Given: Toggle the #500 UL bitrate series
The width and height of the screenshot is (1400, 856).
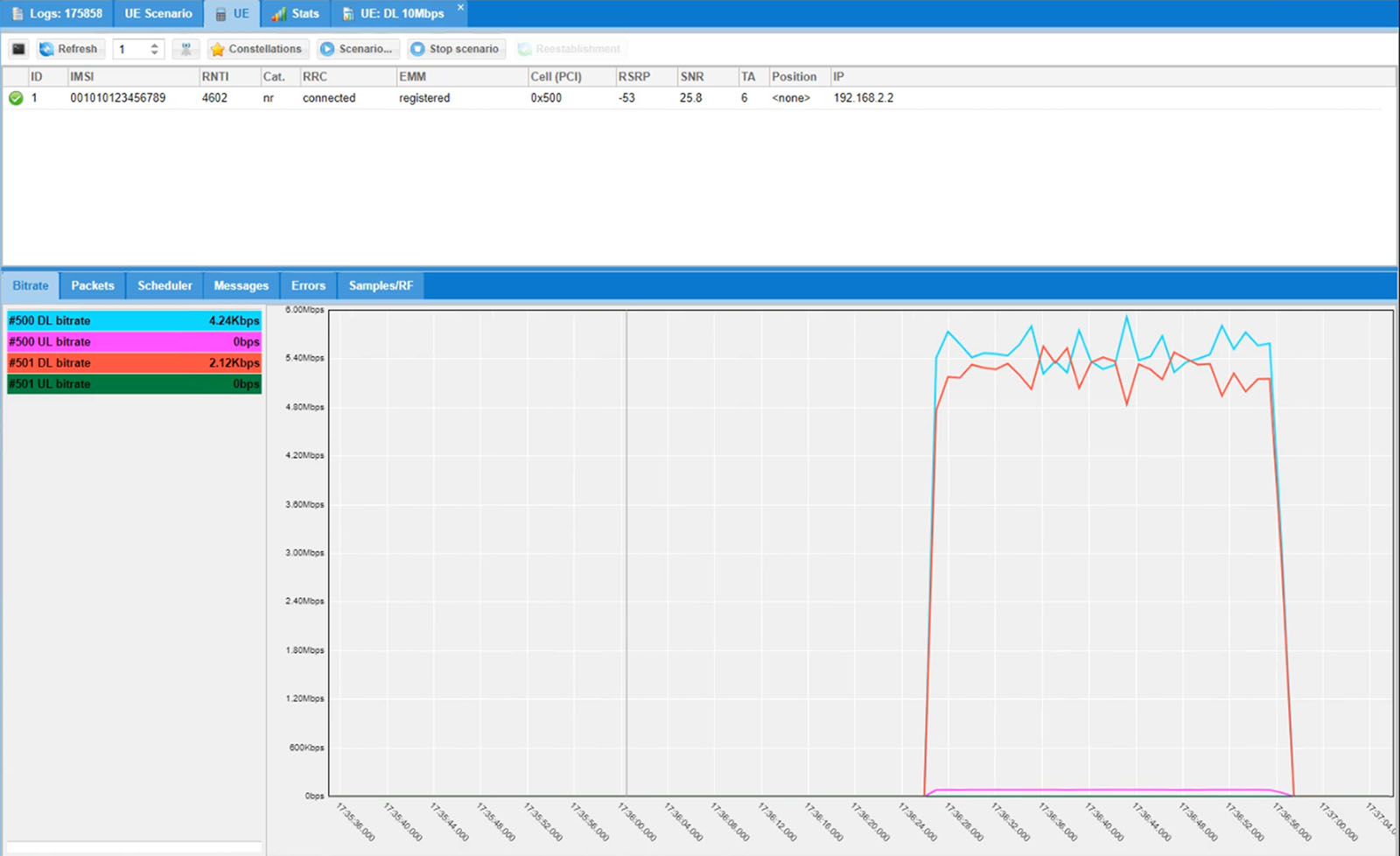Looking at the screenshot, I should click(134, 341).
